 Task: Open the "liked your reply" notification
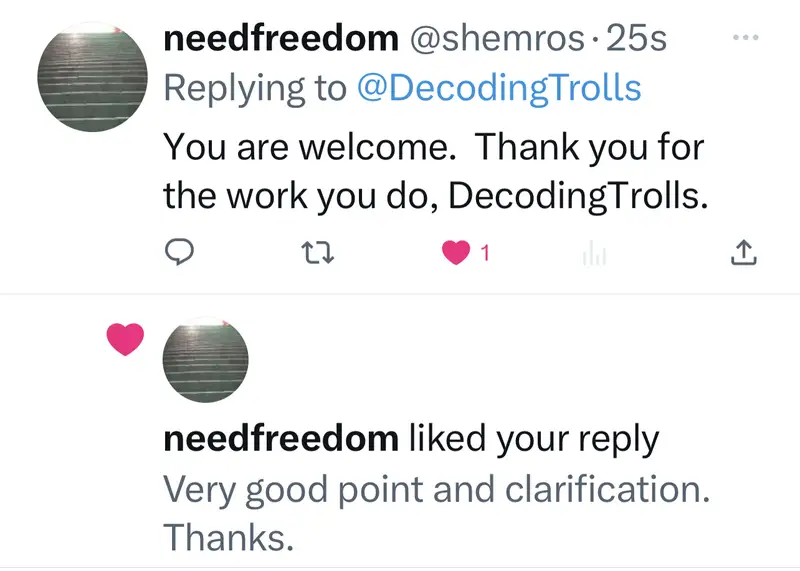coord(535,438)
